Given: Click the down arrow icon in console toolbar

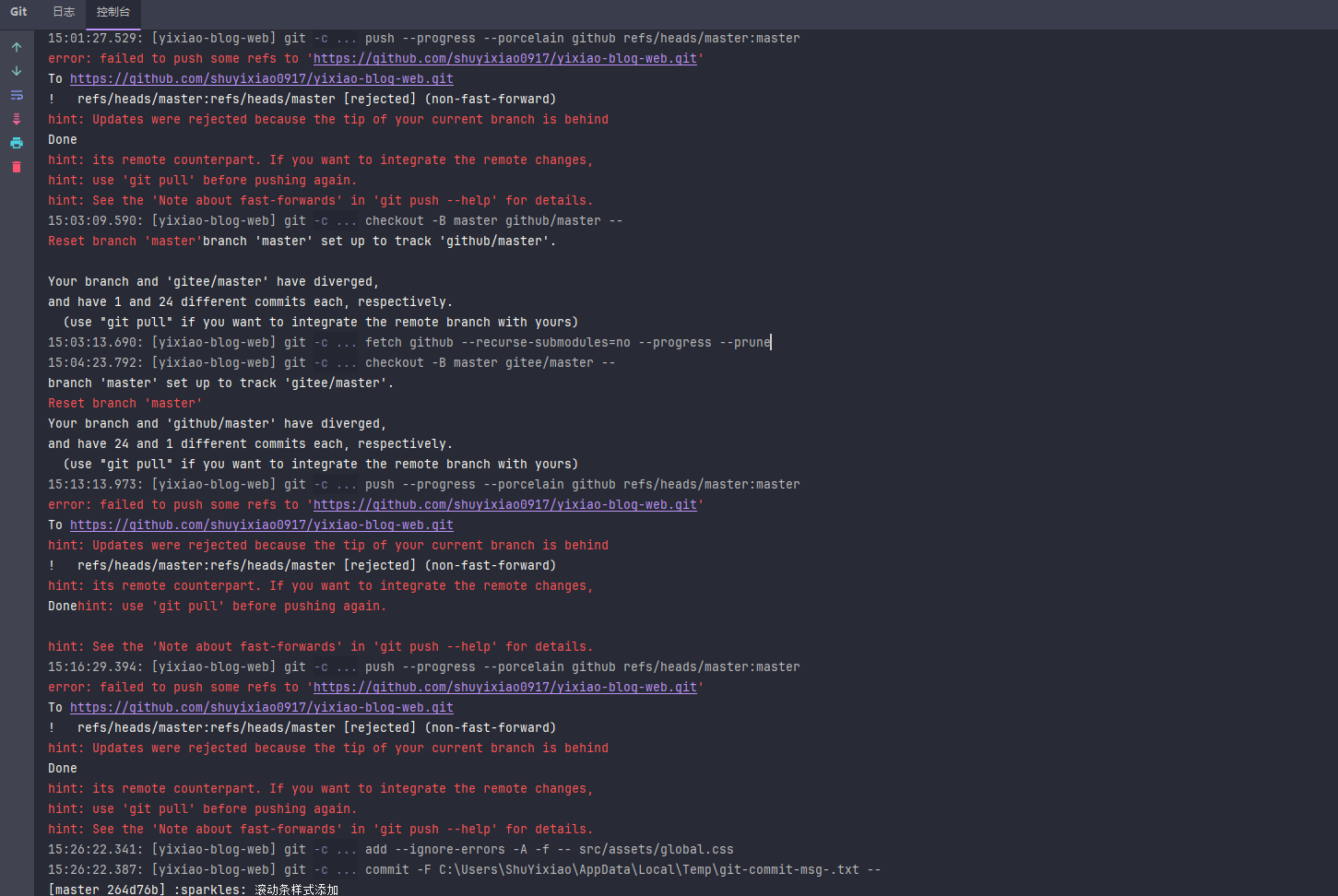Looking at the screenshot, I should (17, 71).
